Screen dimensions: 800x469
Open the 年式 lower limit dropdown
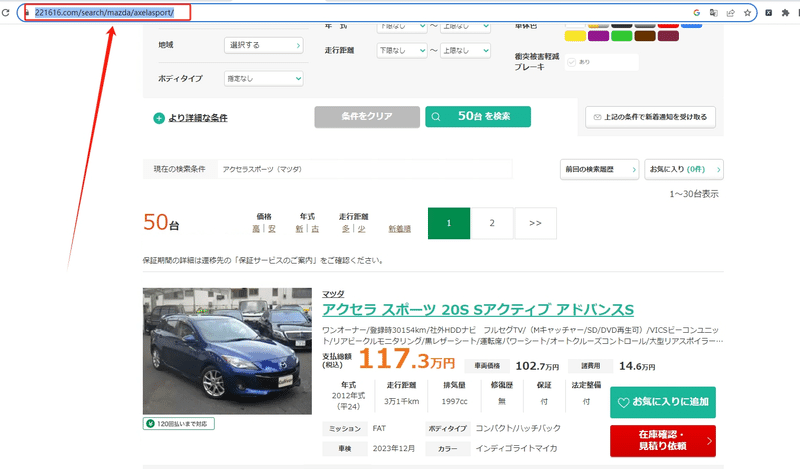[x=402, y=27]
